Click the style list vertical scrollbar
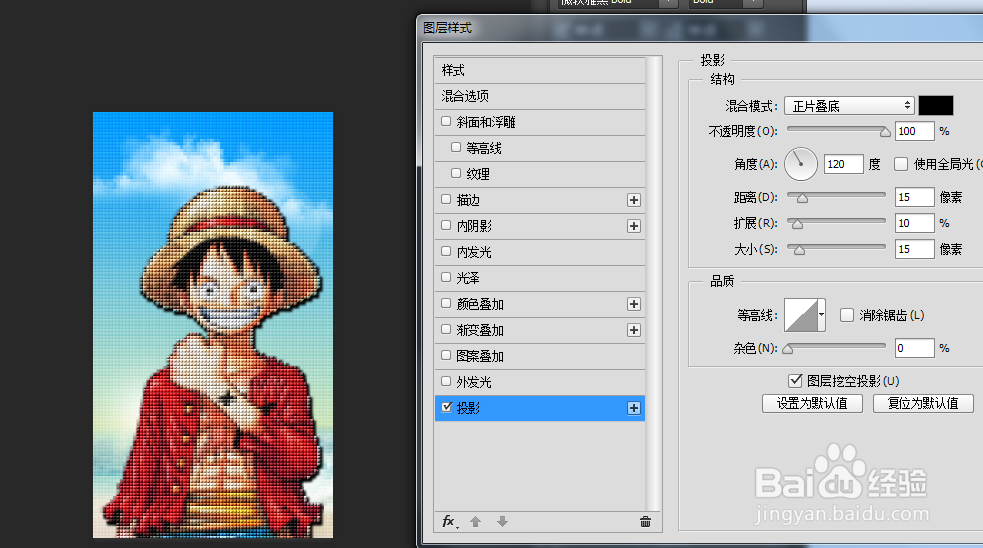Viewport: 983px width, 548px height. pyautogui.click(x=654, y=283)
